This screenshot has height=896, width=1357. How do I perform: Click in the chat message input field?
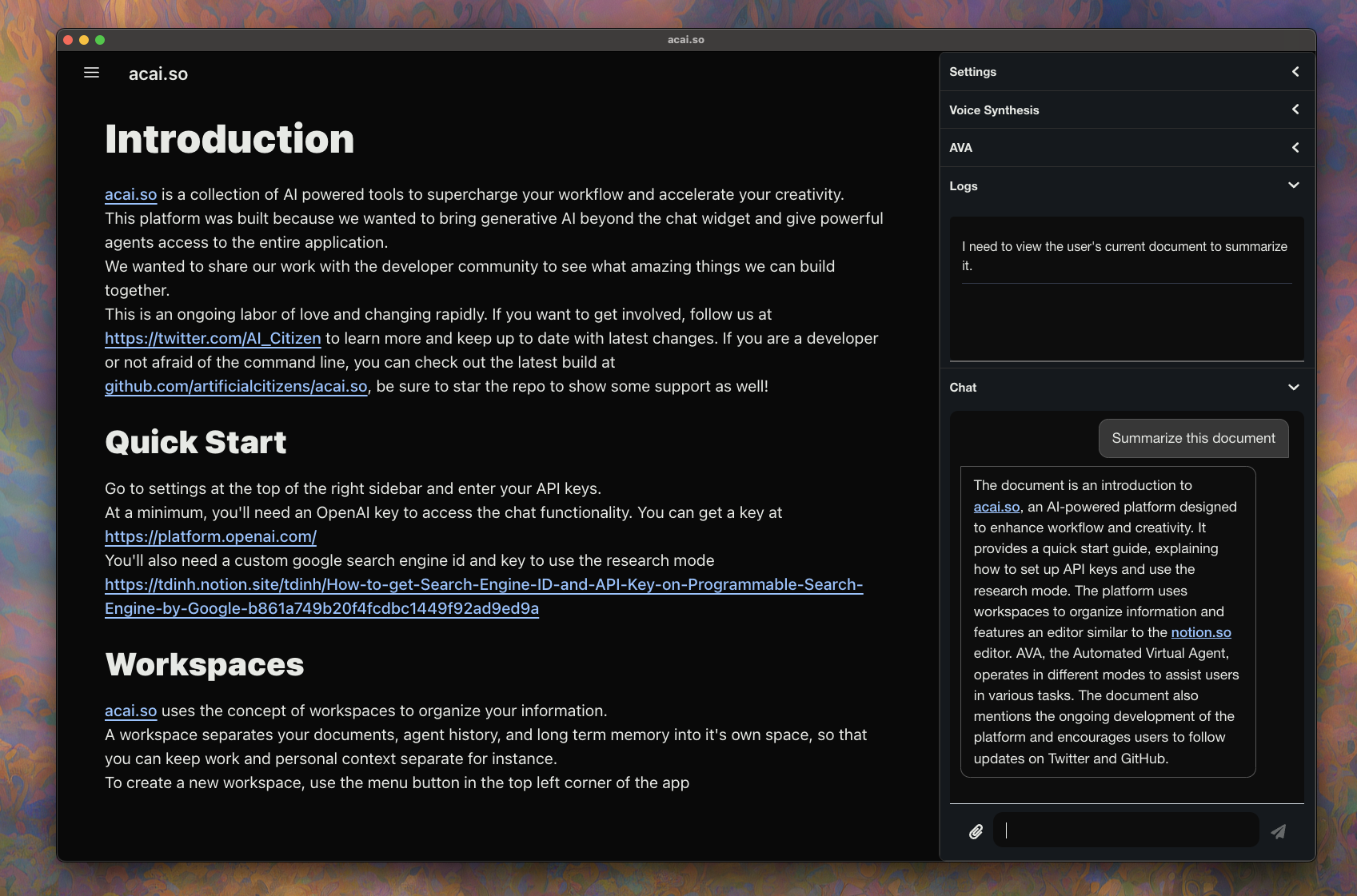click(x=1126, y=830)
